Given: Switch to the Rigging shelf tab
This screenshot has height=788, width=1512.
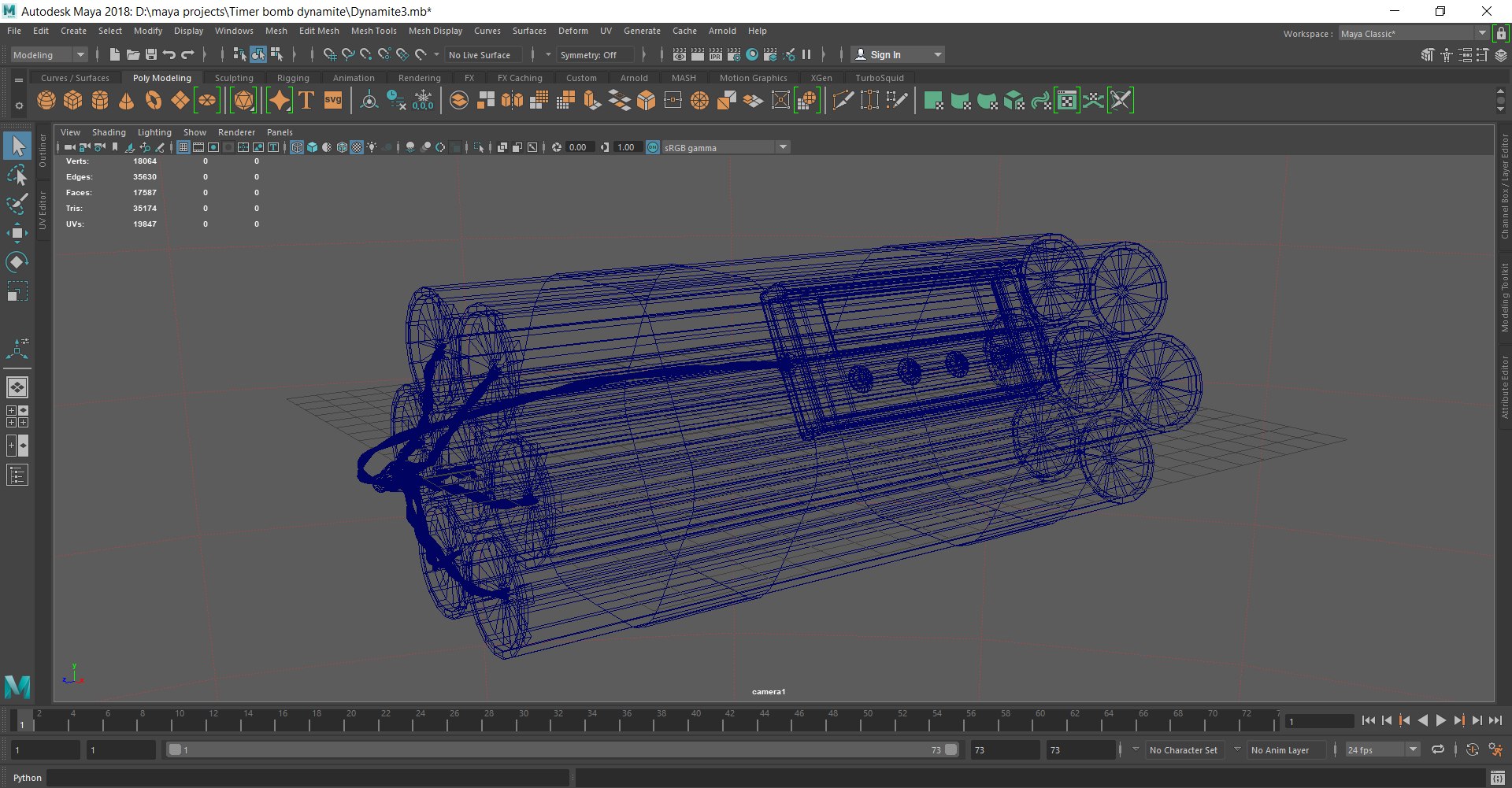Looking at the screenshot, I should pos(293,78).
